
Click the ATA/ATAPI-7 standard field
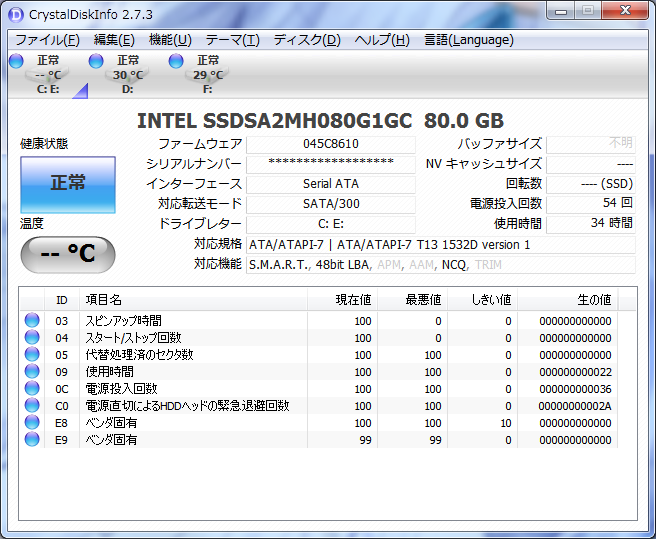coord(441,245)
